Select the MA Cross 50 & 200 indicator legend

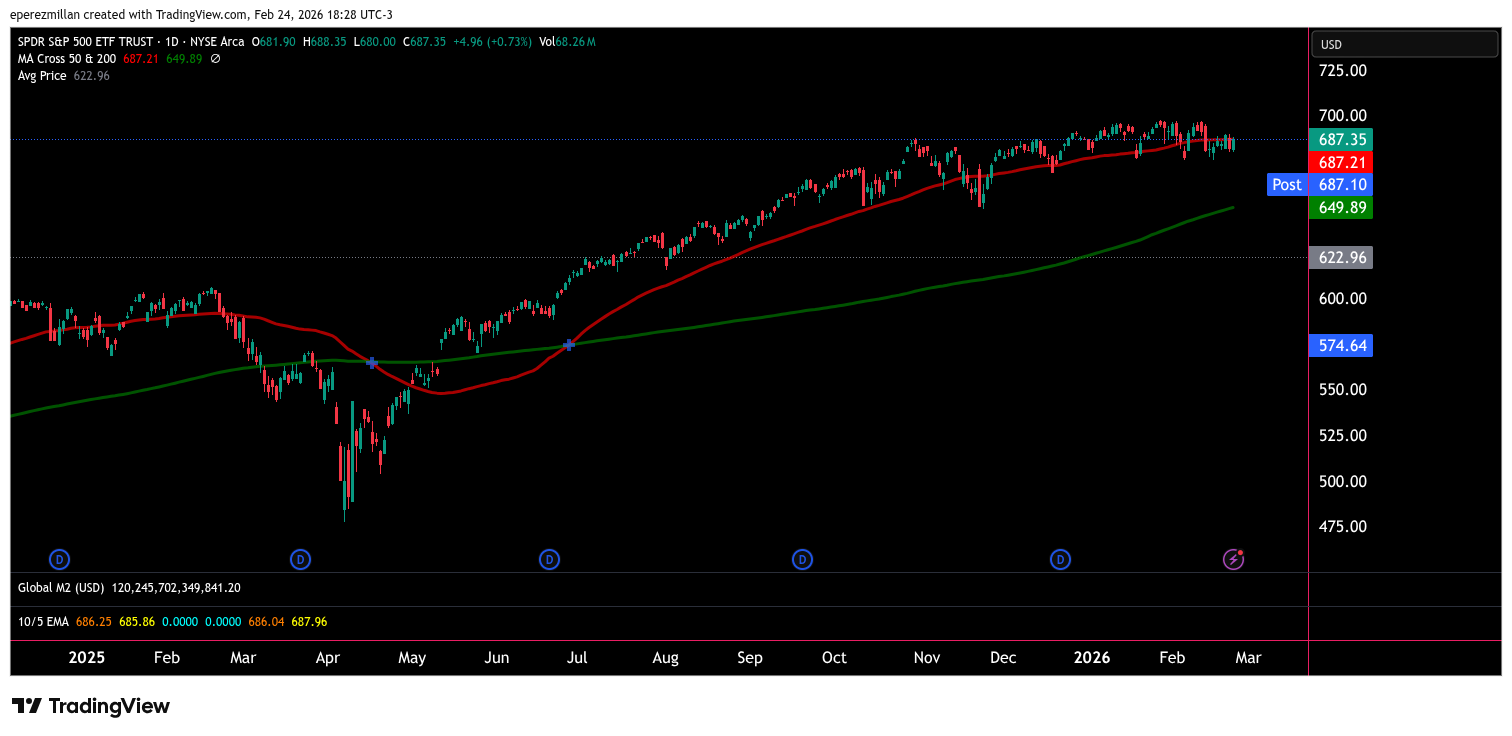pyautogui.click(x=67, y=59)
